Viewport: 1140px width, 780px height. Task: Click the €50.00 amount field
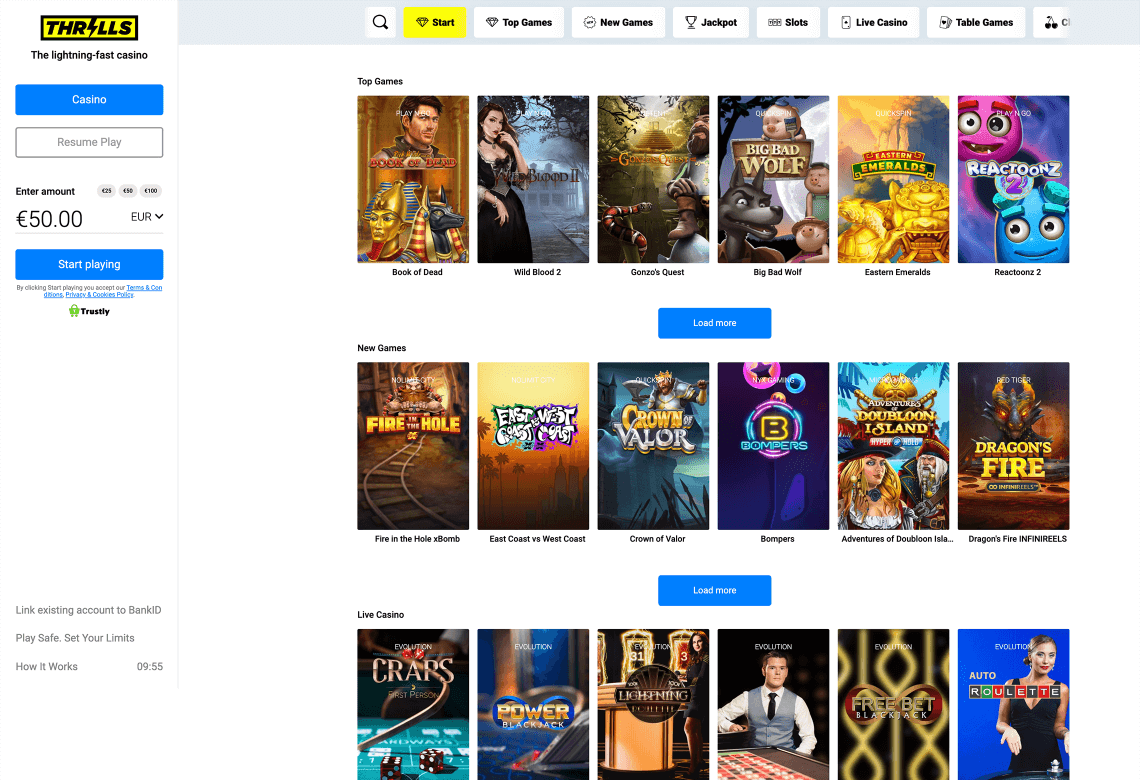(49, 219)
